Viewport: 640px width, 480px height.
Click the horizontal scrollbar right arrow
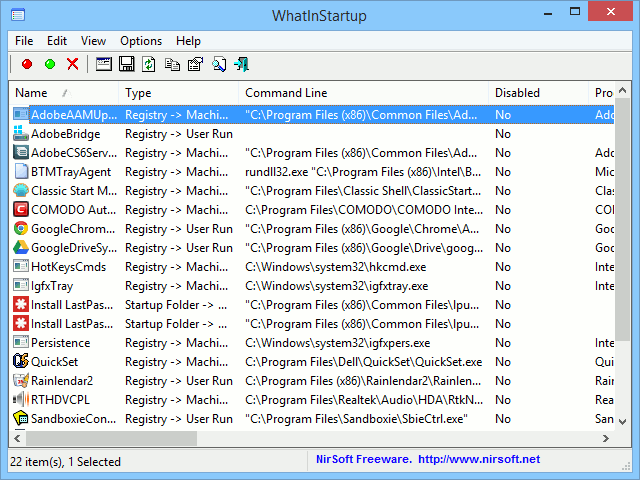pos(606,438)
